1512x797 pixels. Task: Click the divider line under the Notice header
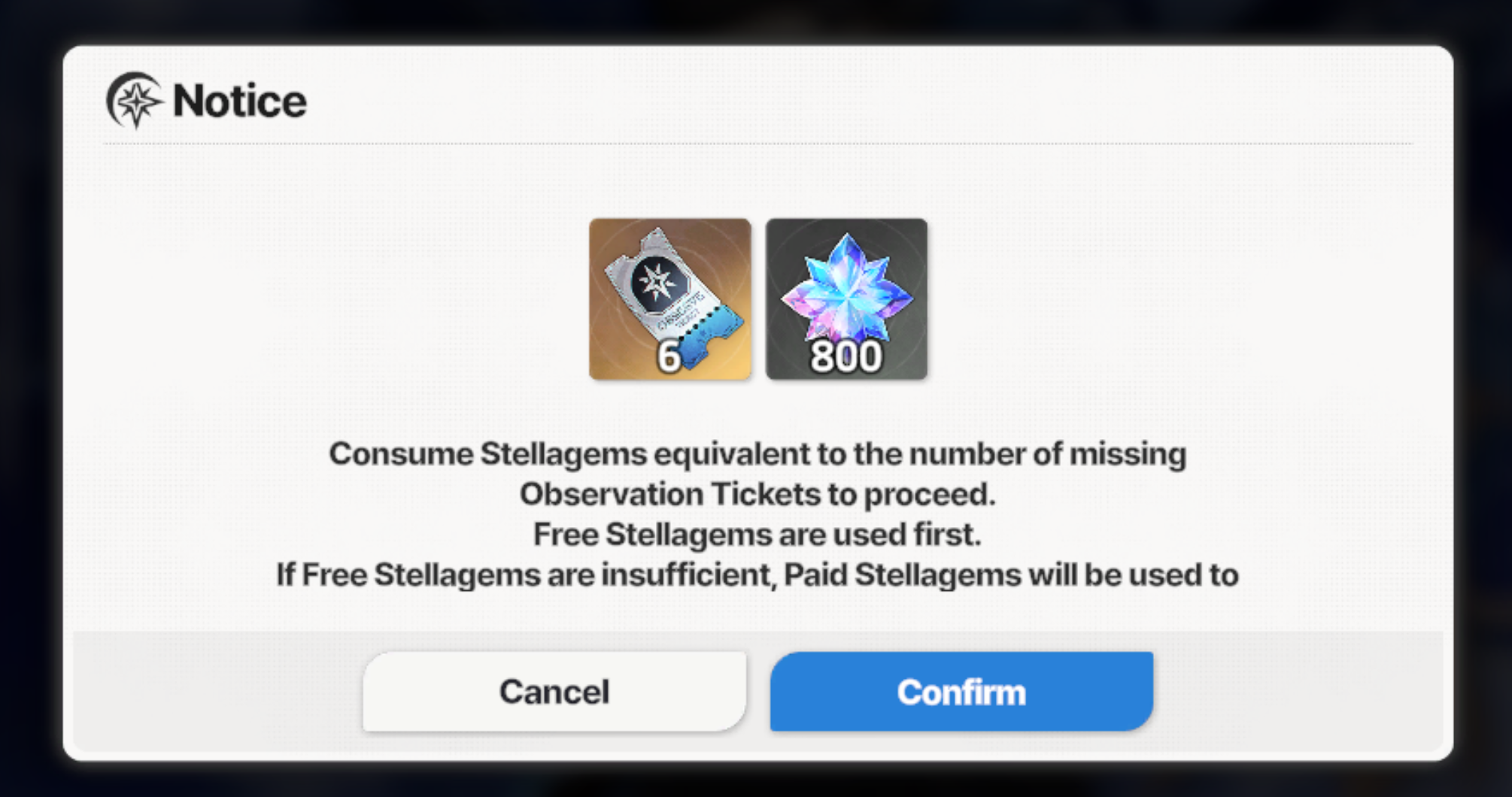(x=758, y=143)
